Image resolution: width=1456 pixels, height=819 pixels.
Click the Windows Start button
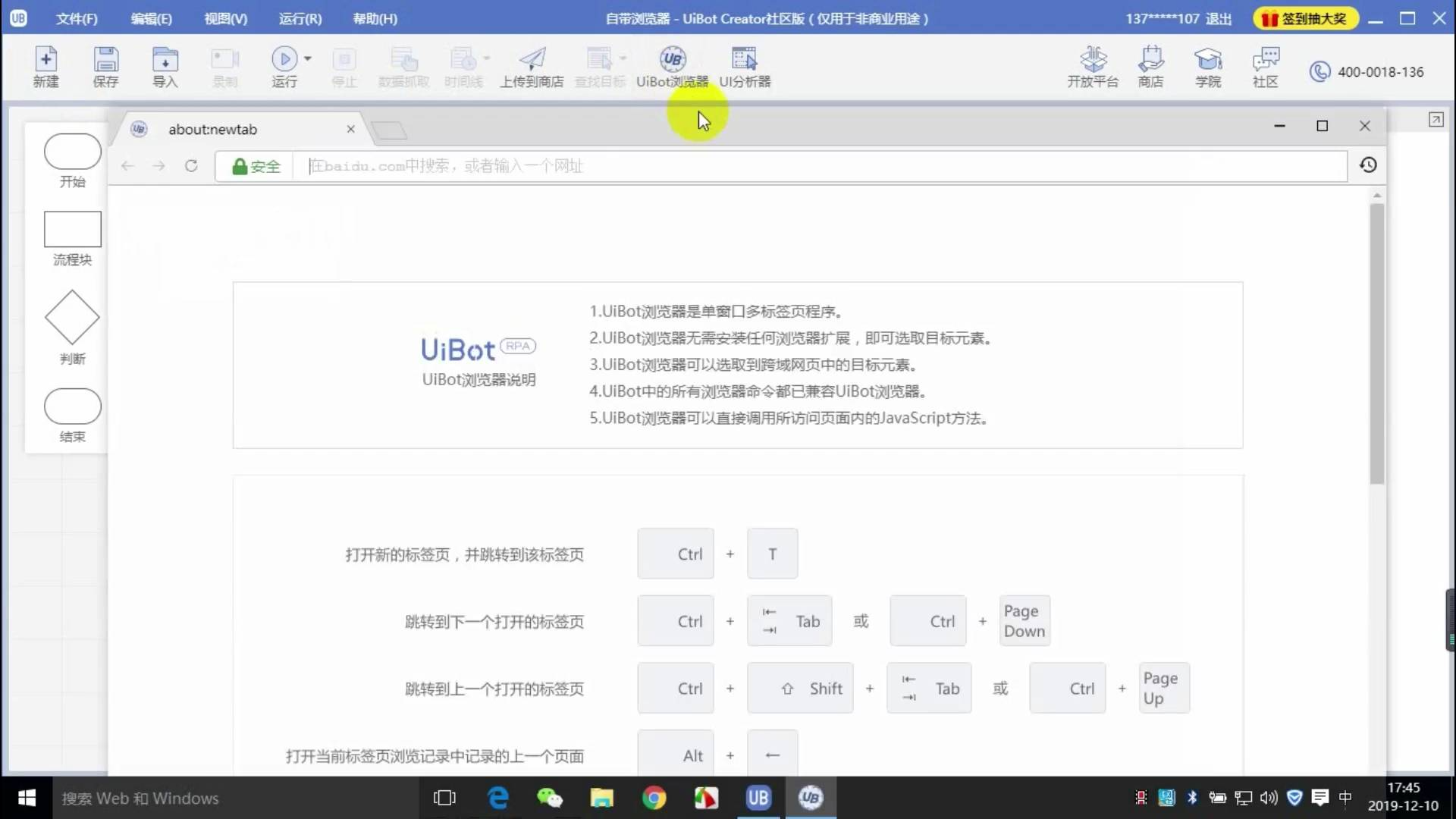[27, 798]
